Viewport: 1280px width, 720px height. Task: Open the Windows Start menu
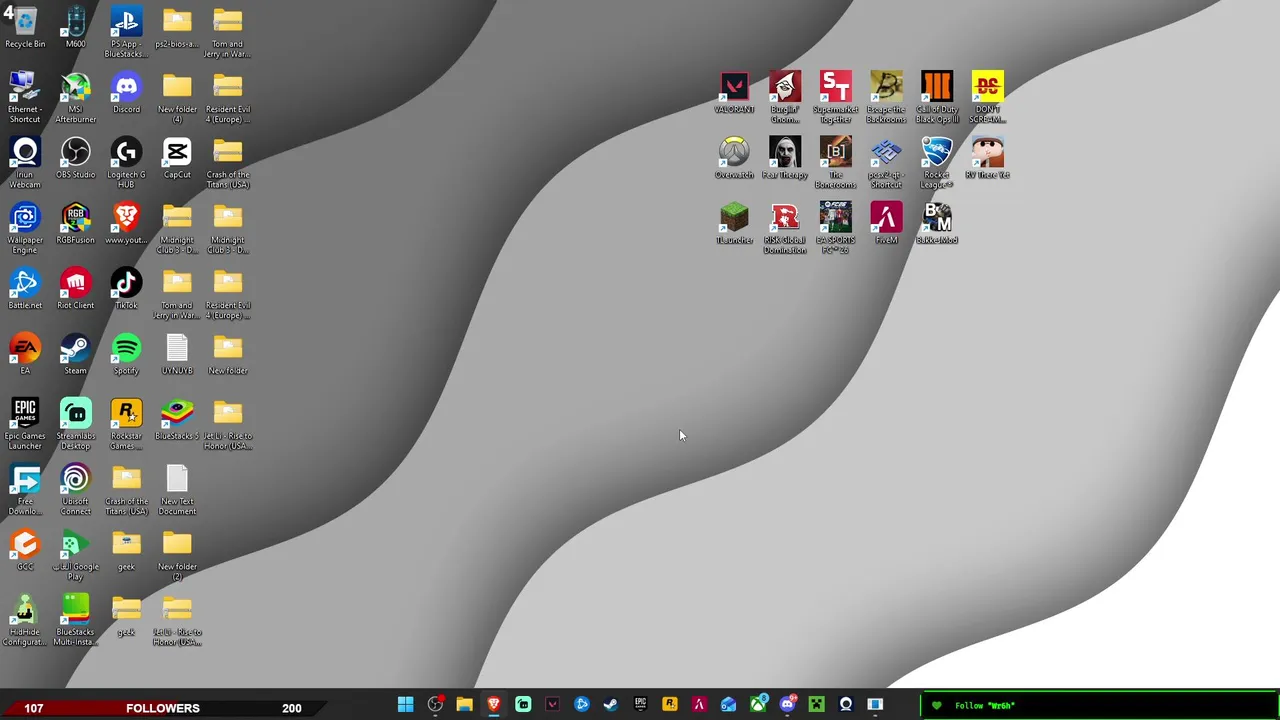(x=405, y=705)
